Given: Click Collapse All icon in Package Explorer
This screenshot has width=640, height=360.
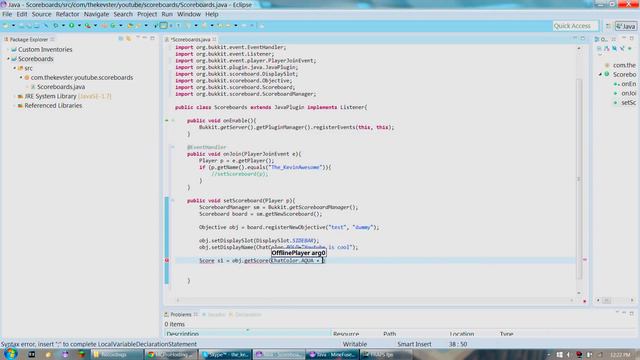Looking at the screenshot, I should click(x=121, y=38).
